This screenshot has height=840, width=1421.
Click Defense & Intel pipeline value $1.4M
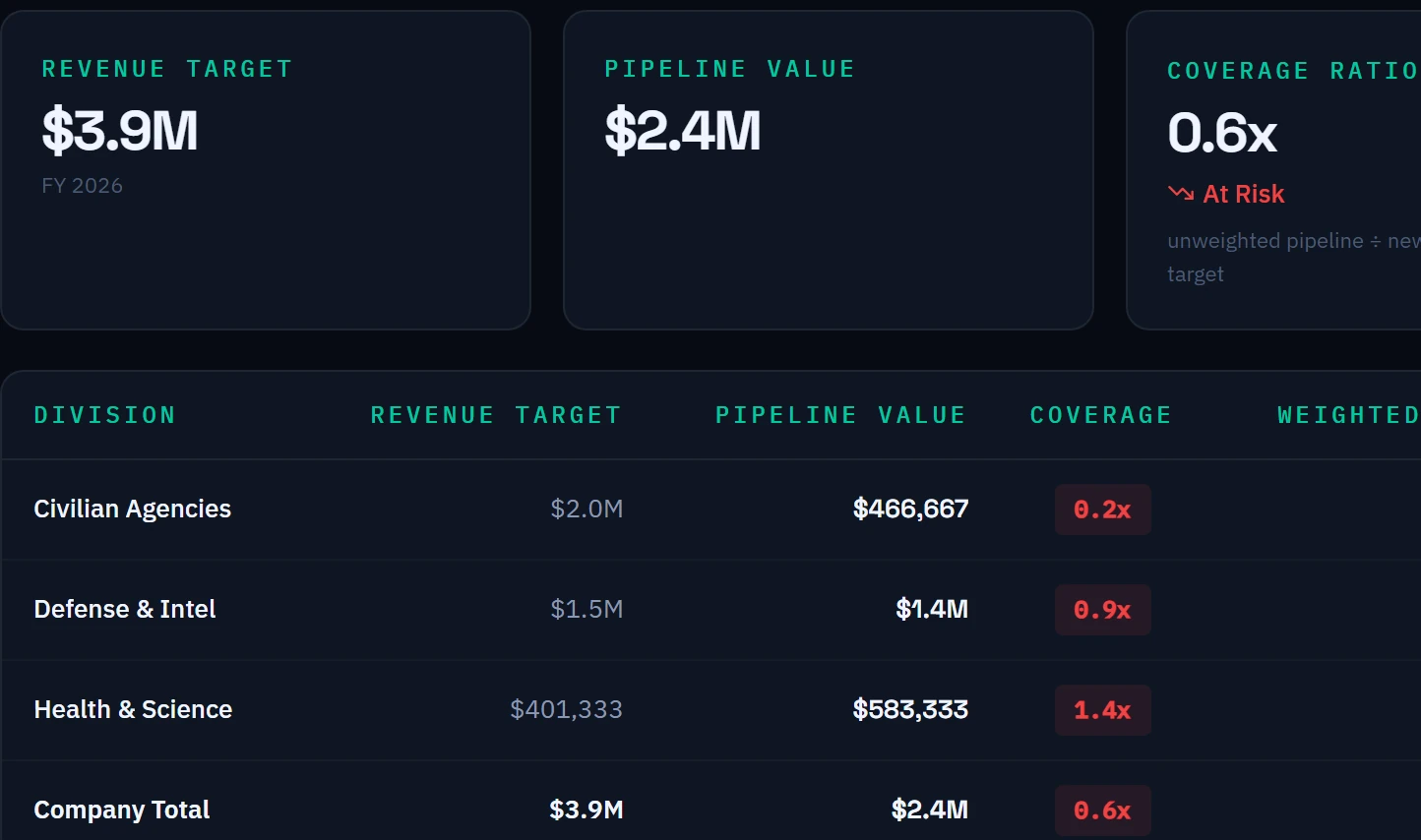pyautogui.click(x=932, y=609)
